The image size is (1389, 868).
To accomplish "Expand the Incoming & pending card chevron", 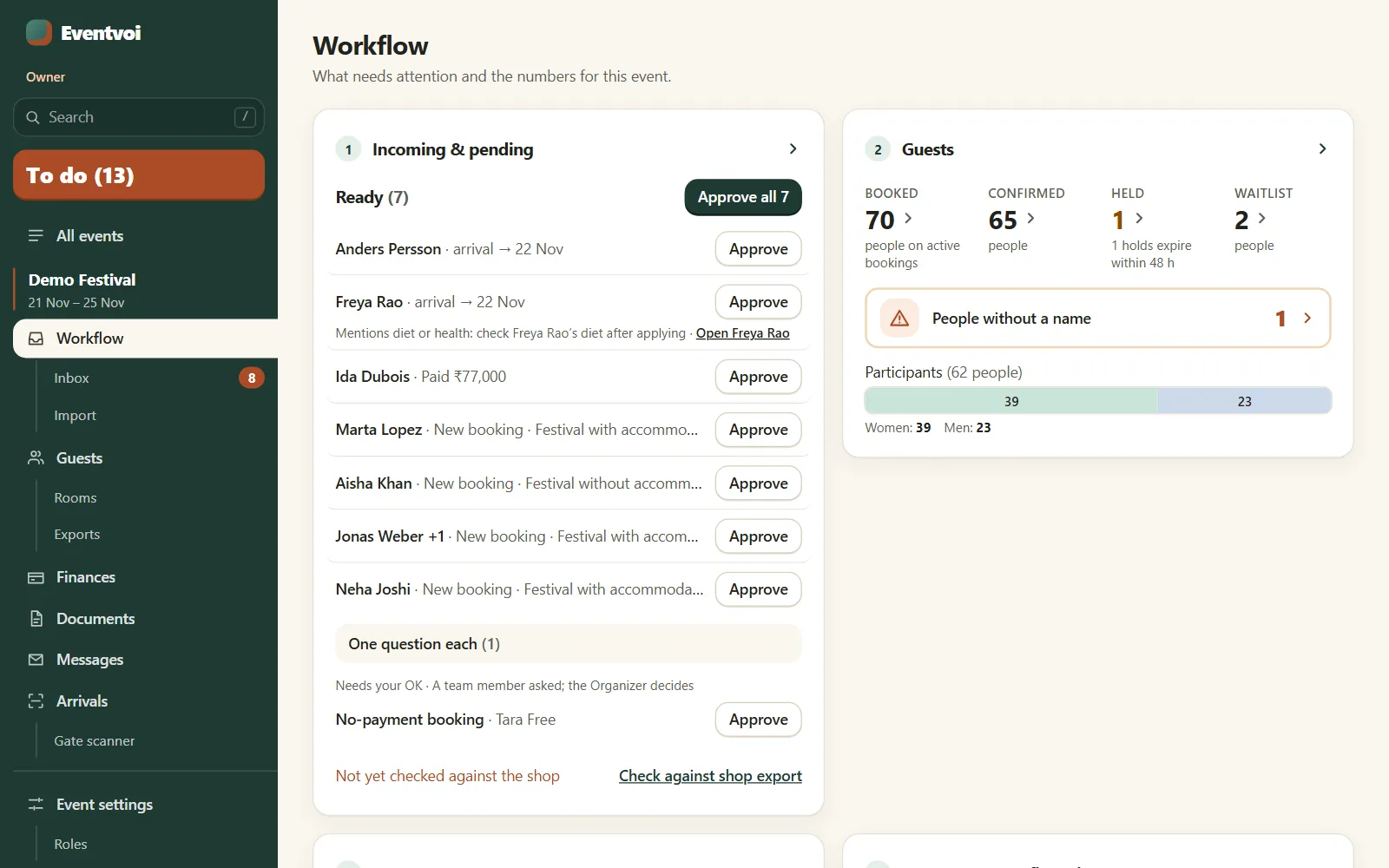I will (x=793, y=149).
